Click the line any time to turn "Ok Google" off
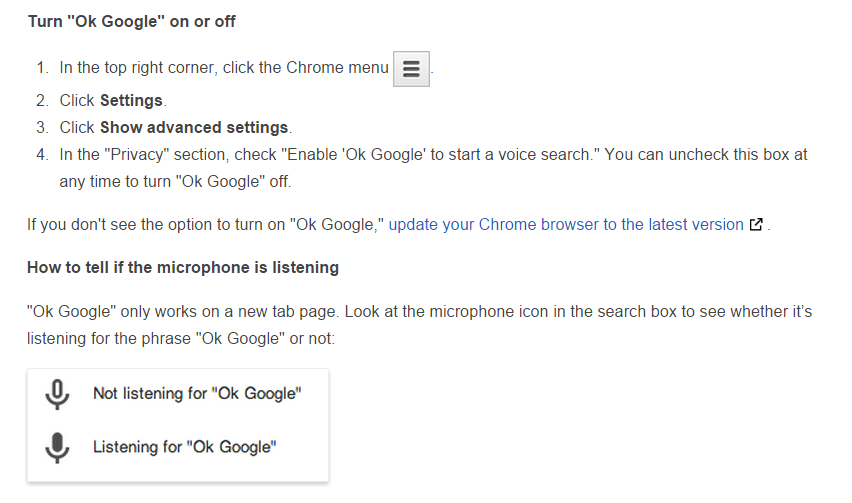The height and width of the screenshot is (503, 852). (175, 181)
